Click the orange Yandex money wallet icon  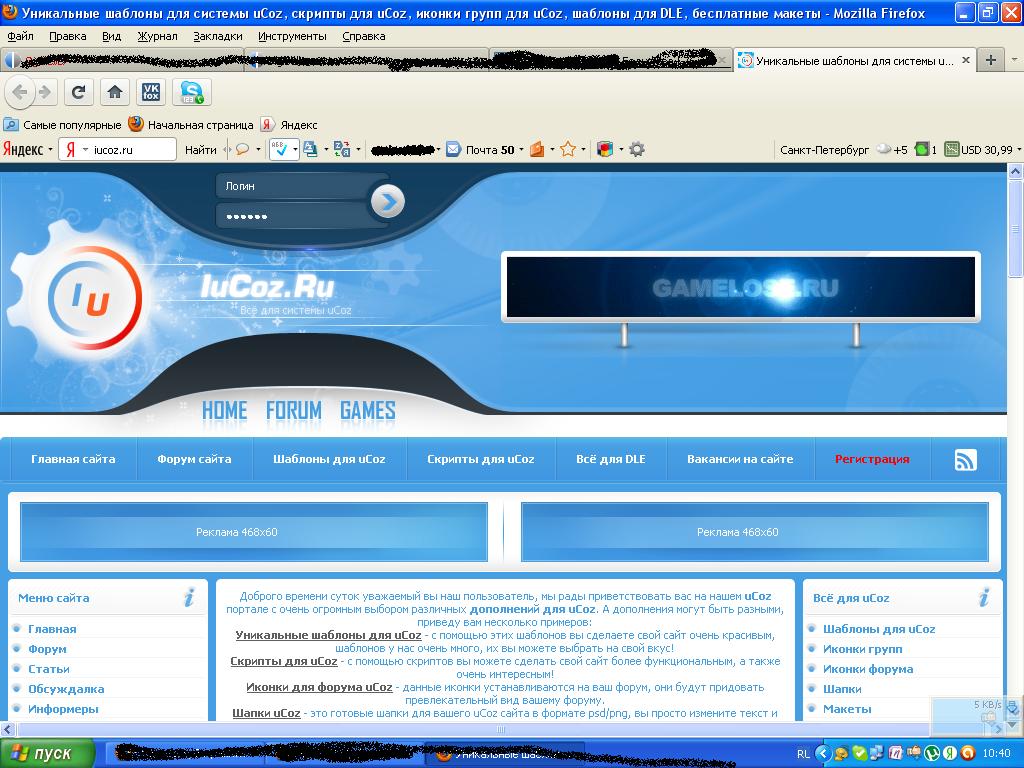[537, 150]
